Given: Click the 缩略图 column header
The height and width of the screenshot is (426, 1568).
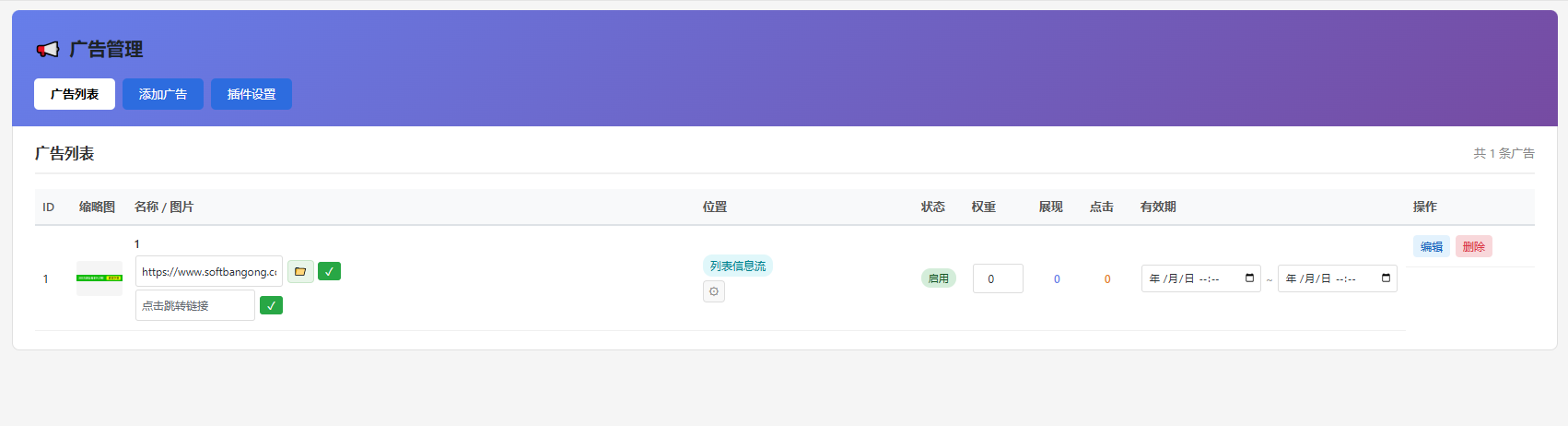Looking at the screenshot, I should [x=97, y=207].
